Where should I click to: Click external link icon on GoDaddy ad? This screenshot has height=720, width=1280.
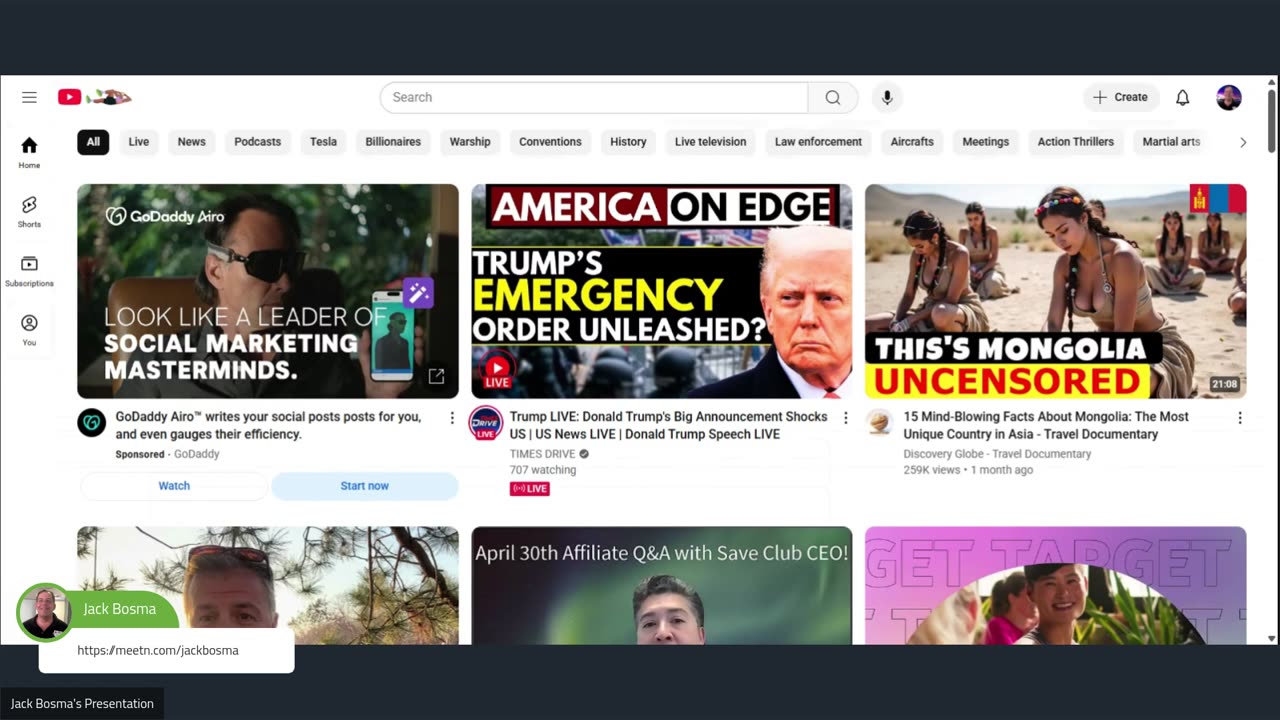coord(436,376)
